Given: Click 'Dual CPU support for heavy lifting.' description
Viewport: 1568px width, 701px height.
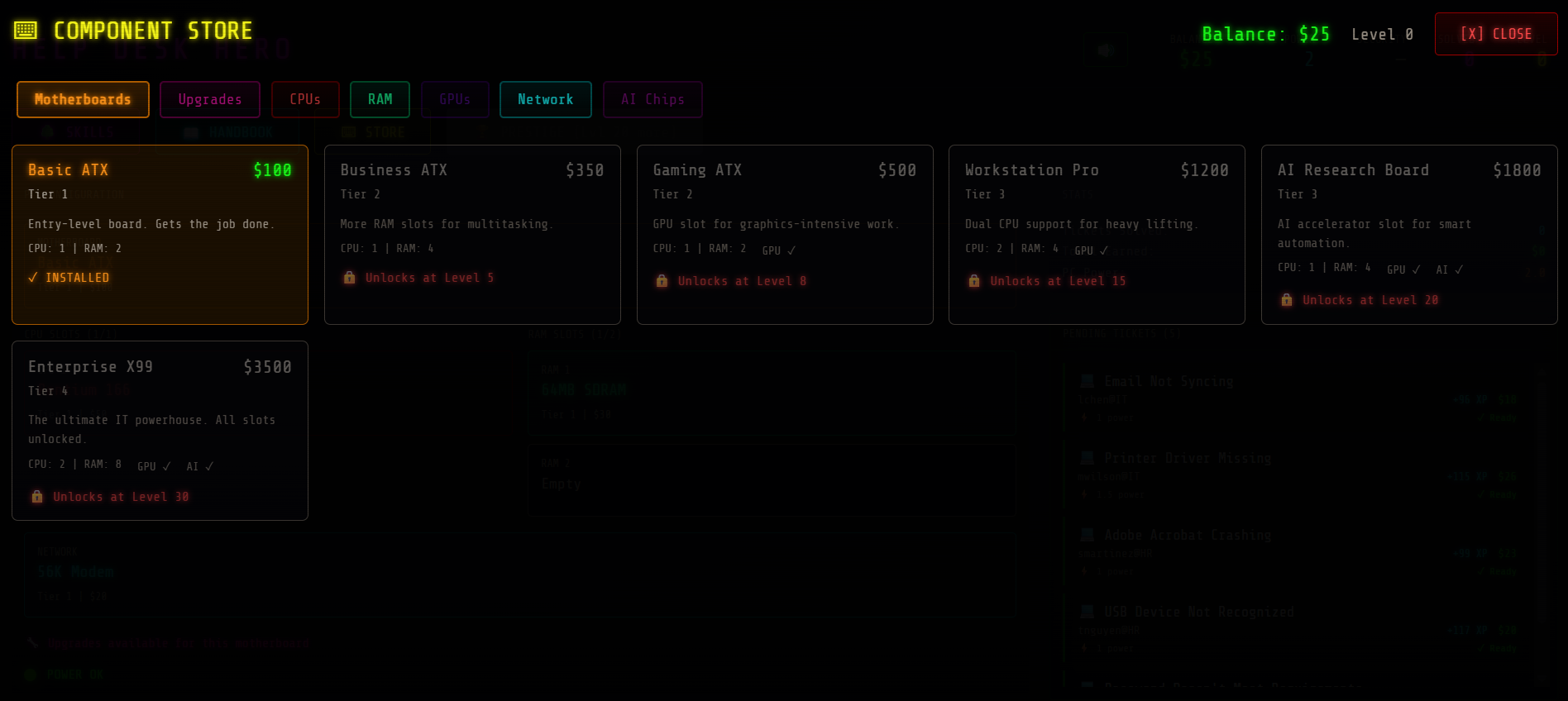Looking at the screenshot, I should point(1082,224).
